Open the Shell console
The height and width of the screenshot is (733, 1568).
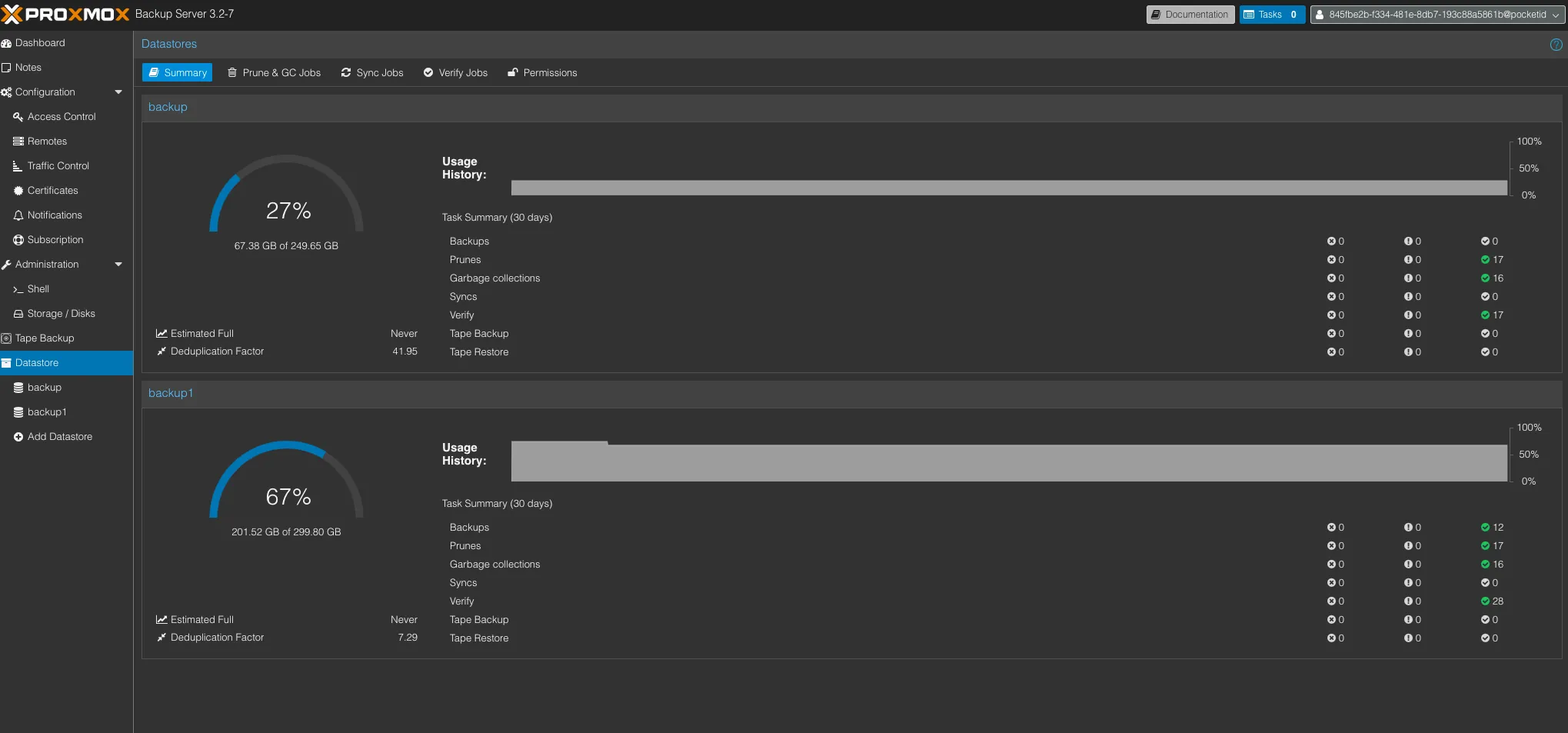38,289
